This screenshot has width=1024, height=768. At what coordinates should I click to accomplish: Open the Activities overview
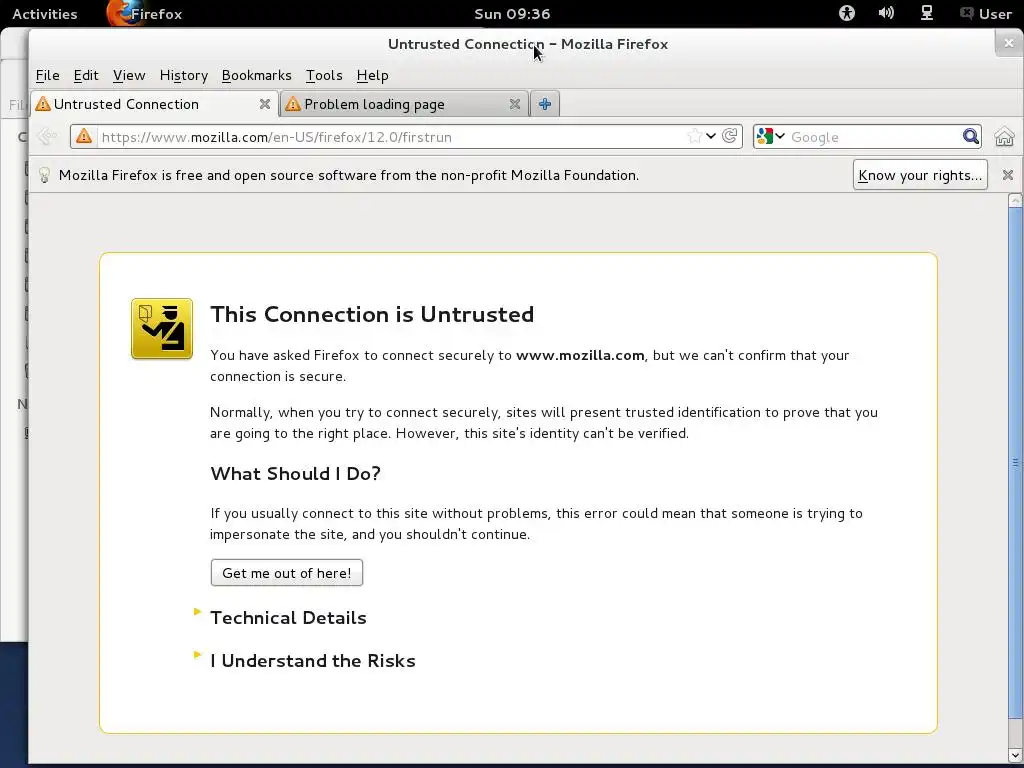[x=44, y=14]
